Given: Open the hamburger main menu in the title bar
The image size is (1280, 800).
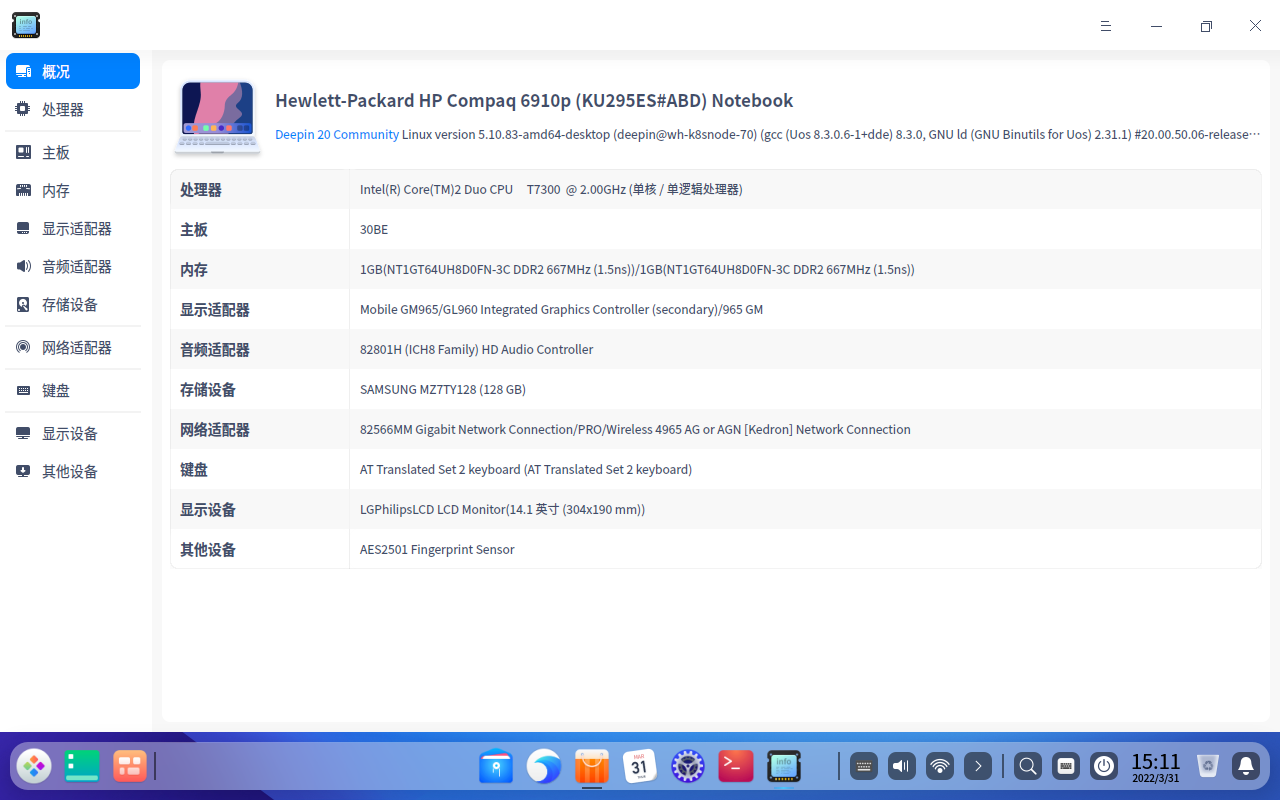Looking at the screenshot, I should coord(1106,26).
